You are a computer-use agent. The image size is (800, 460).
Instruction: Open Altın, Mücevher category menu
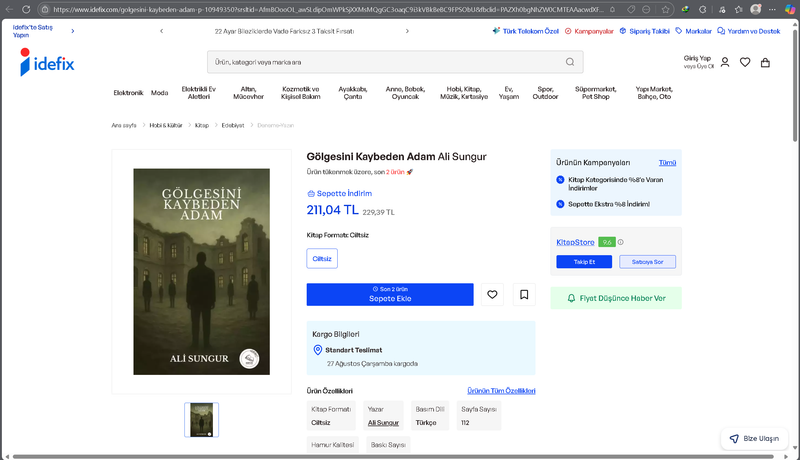248,93
